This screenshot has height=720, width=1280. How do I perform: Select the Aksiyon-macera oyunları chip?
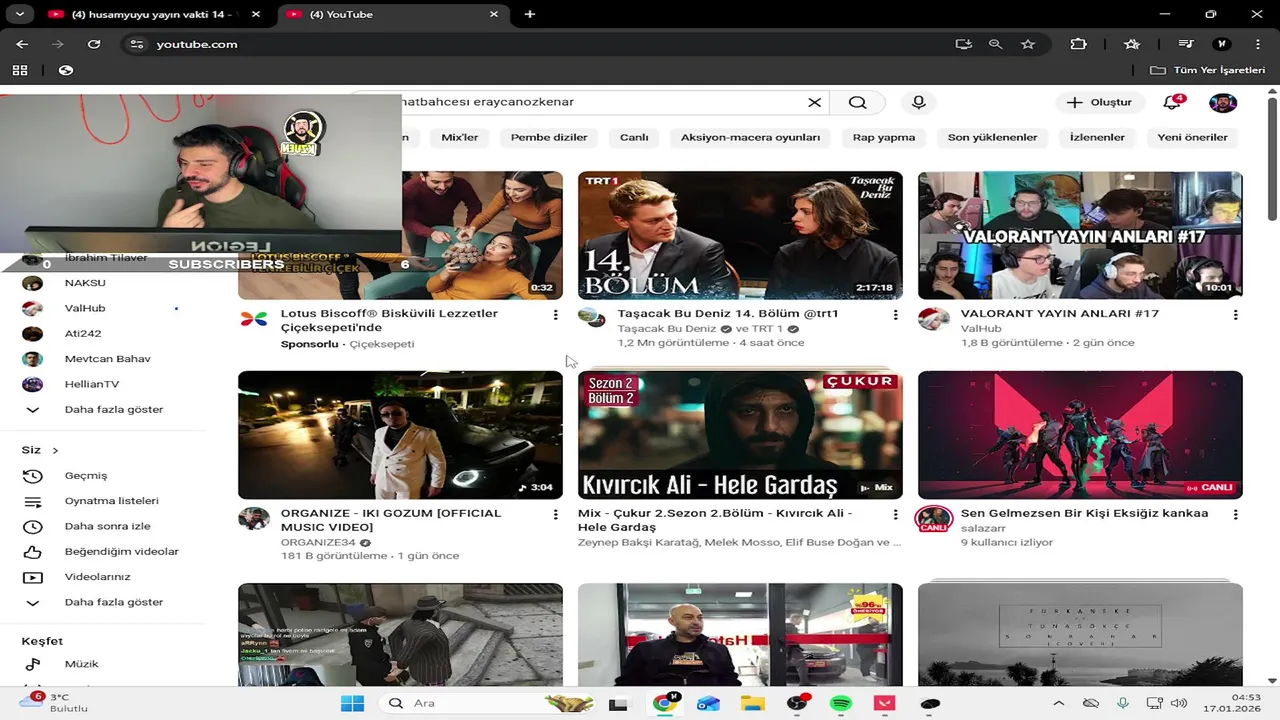750,137
